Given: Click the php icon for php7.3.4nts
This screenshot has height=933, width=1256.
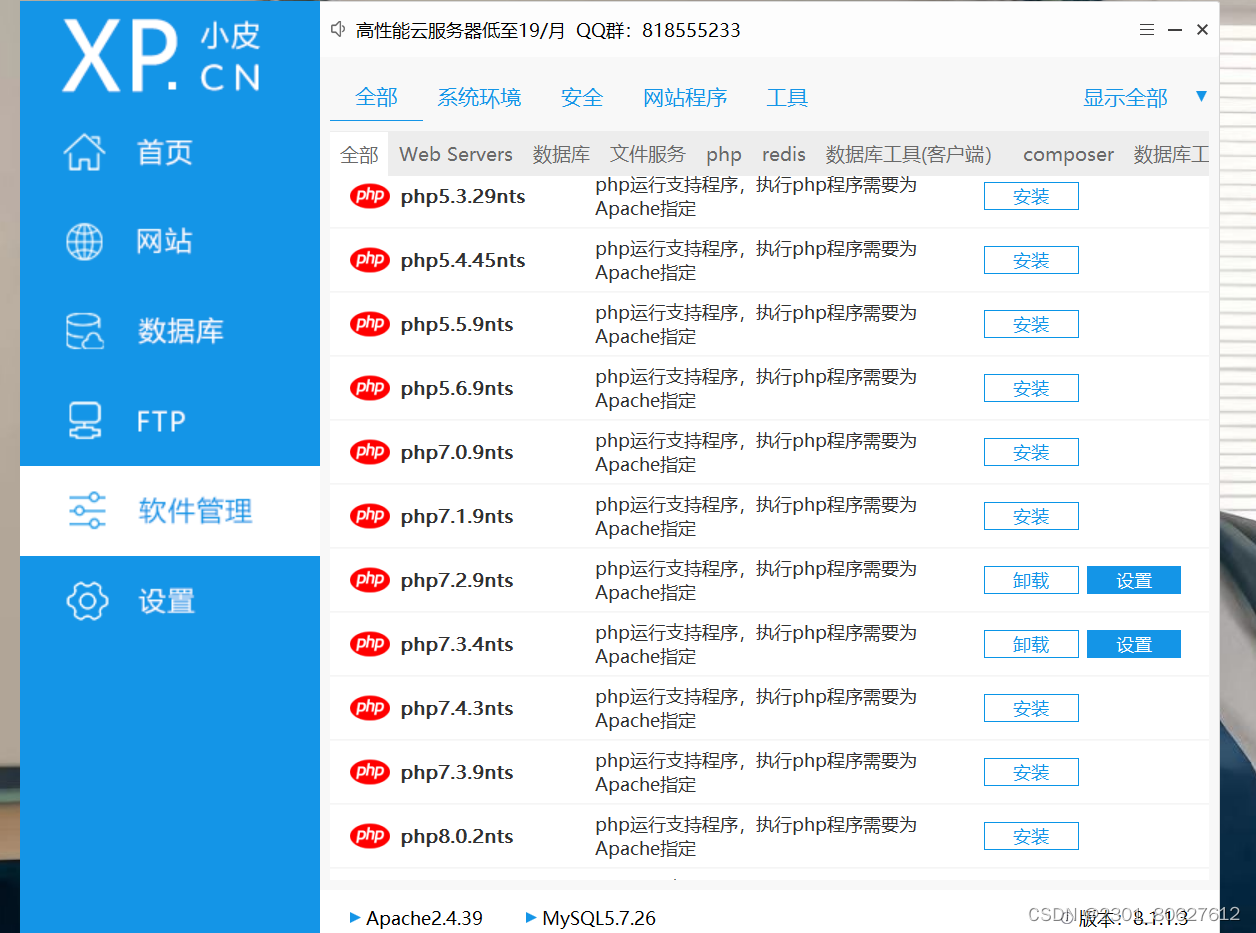Looking at the screenshot, I should 370,644.
